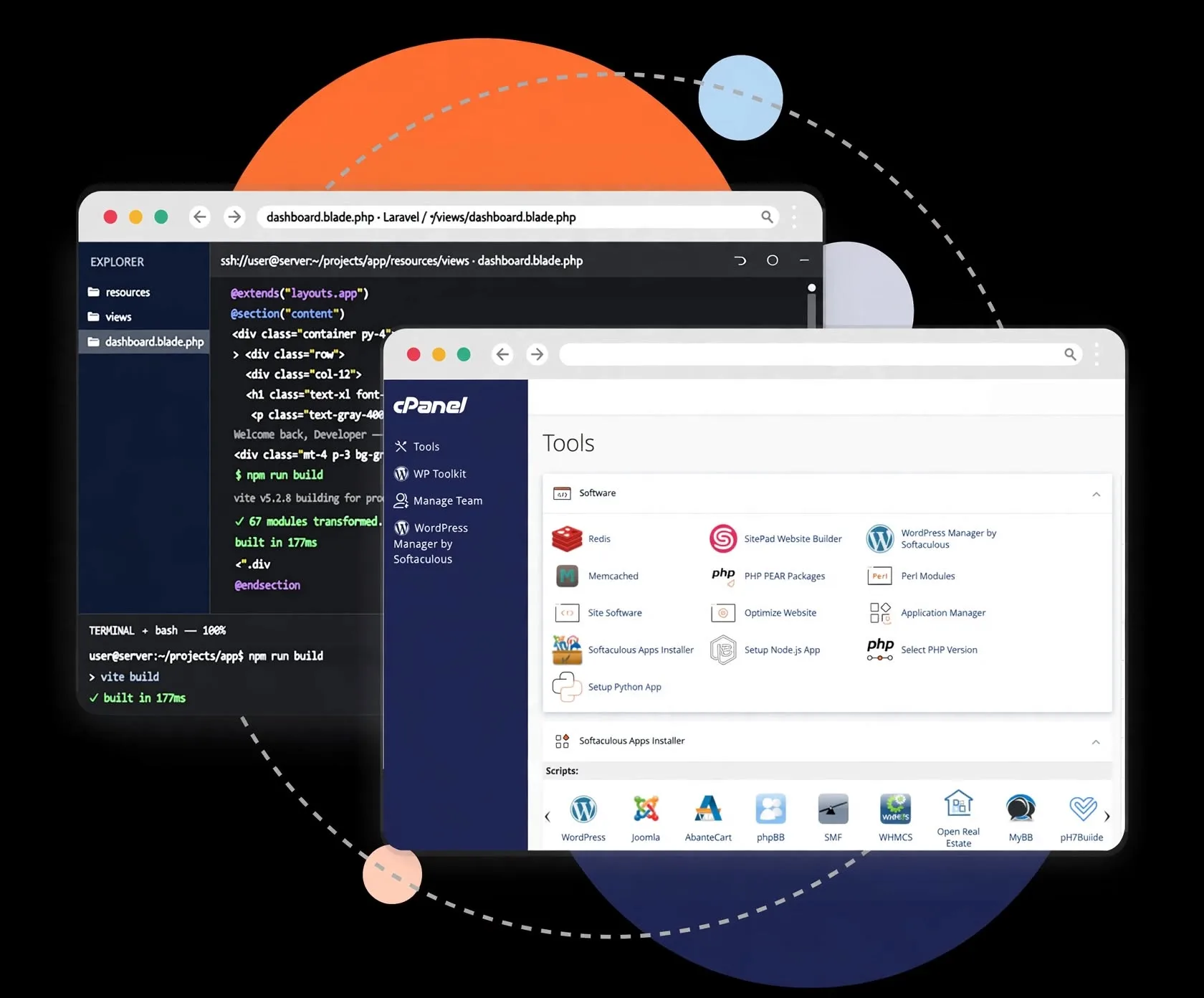Viewport: 1204px width, 998px height.
Task: Open PHP PEAR Packages icon
Action: pos(723,576)
